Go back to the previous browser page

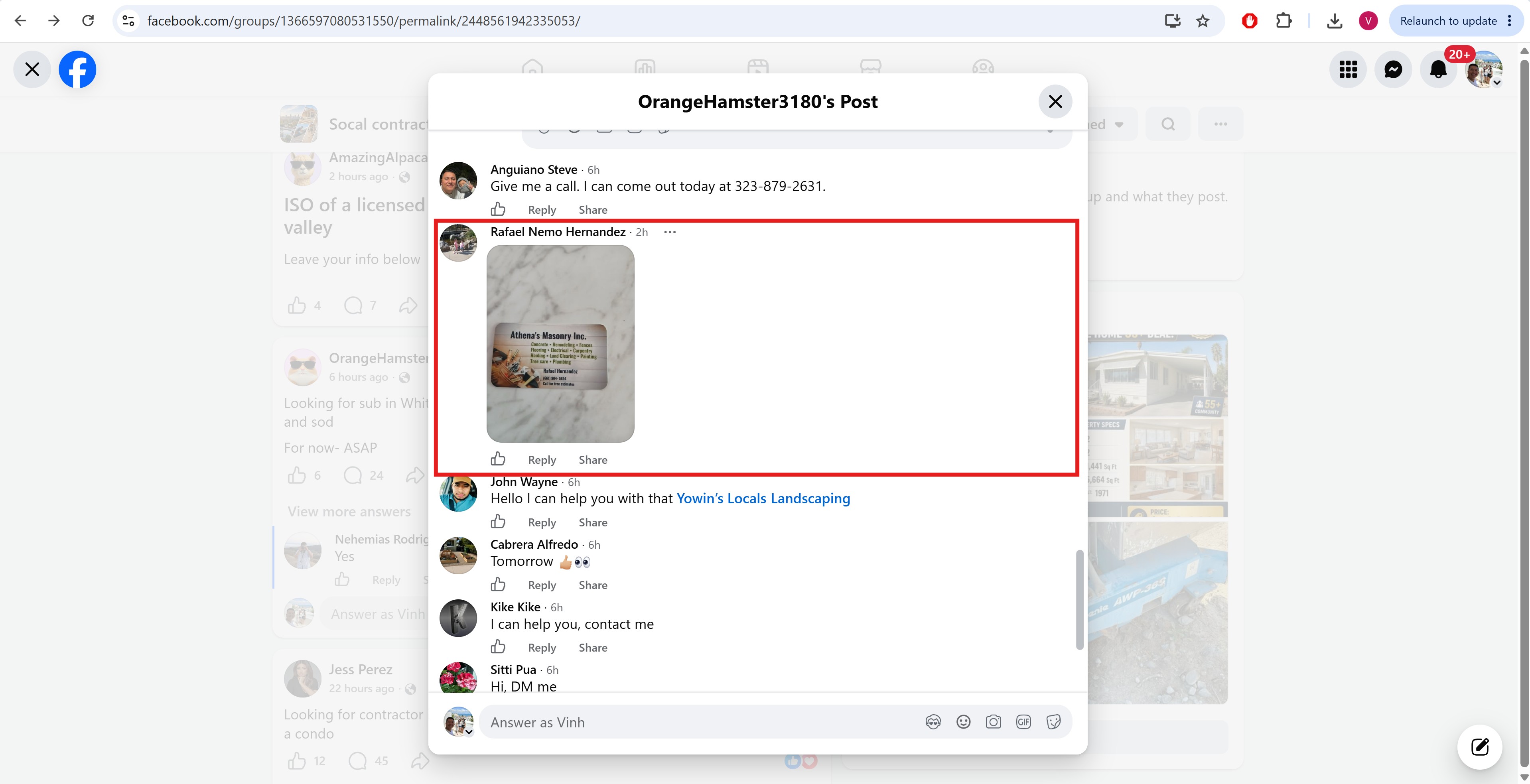[20, 21]
